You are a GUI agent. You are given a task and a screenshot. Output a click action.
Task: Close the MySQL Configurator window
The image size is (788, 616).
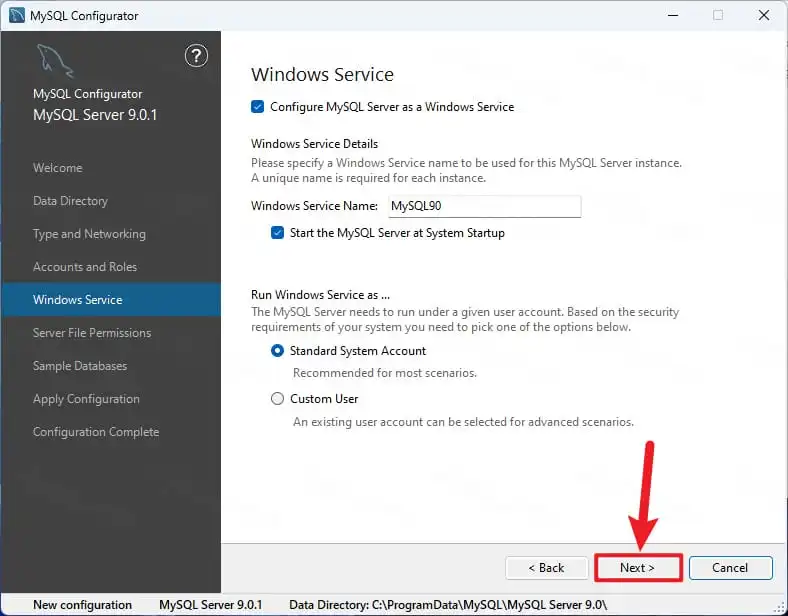pyautogui.click(x=764, y=15)
